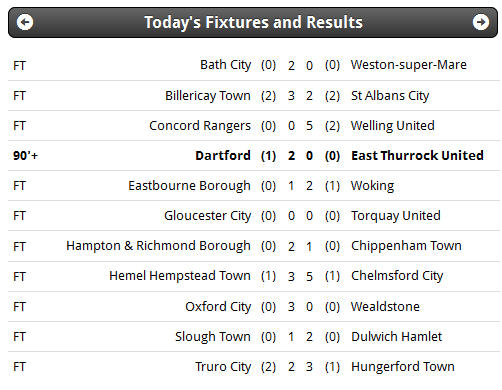This screenshot has height=390, width=502.
Task: Open St Albans City team page
Action: coord(390,96)
